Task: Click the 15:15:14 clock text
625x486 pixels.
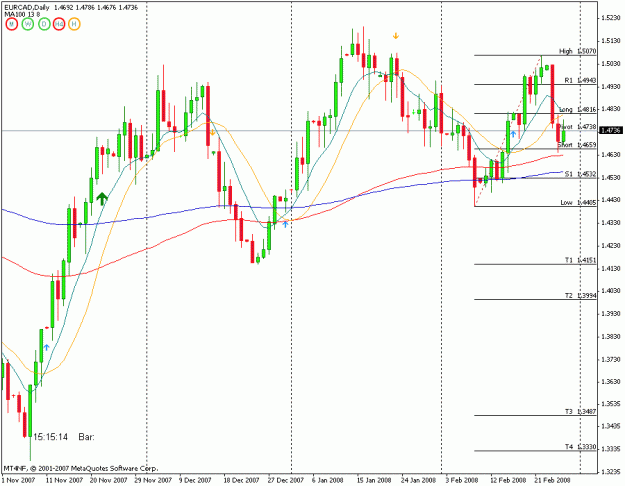Action: pyautogui.click(x=50, y=437)
